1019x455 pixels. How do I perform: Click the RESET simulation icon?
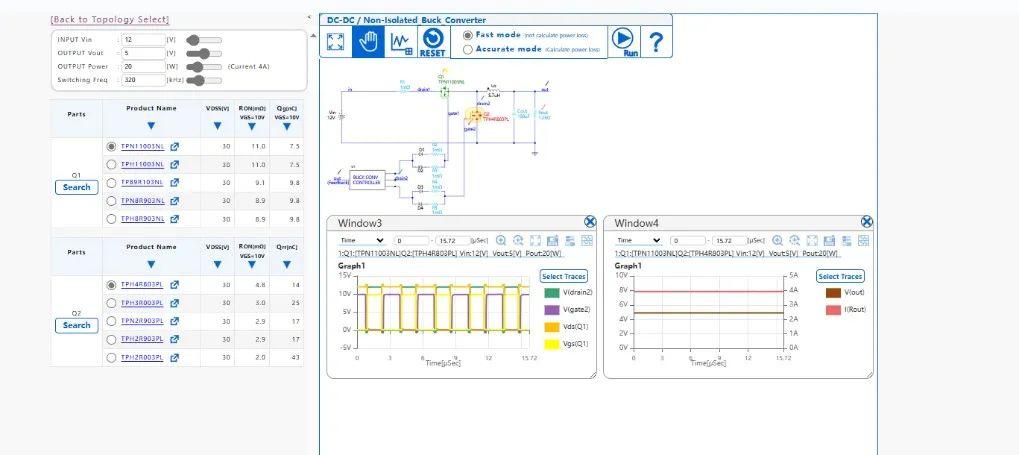click(x=433, y=42)
